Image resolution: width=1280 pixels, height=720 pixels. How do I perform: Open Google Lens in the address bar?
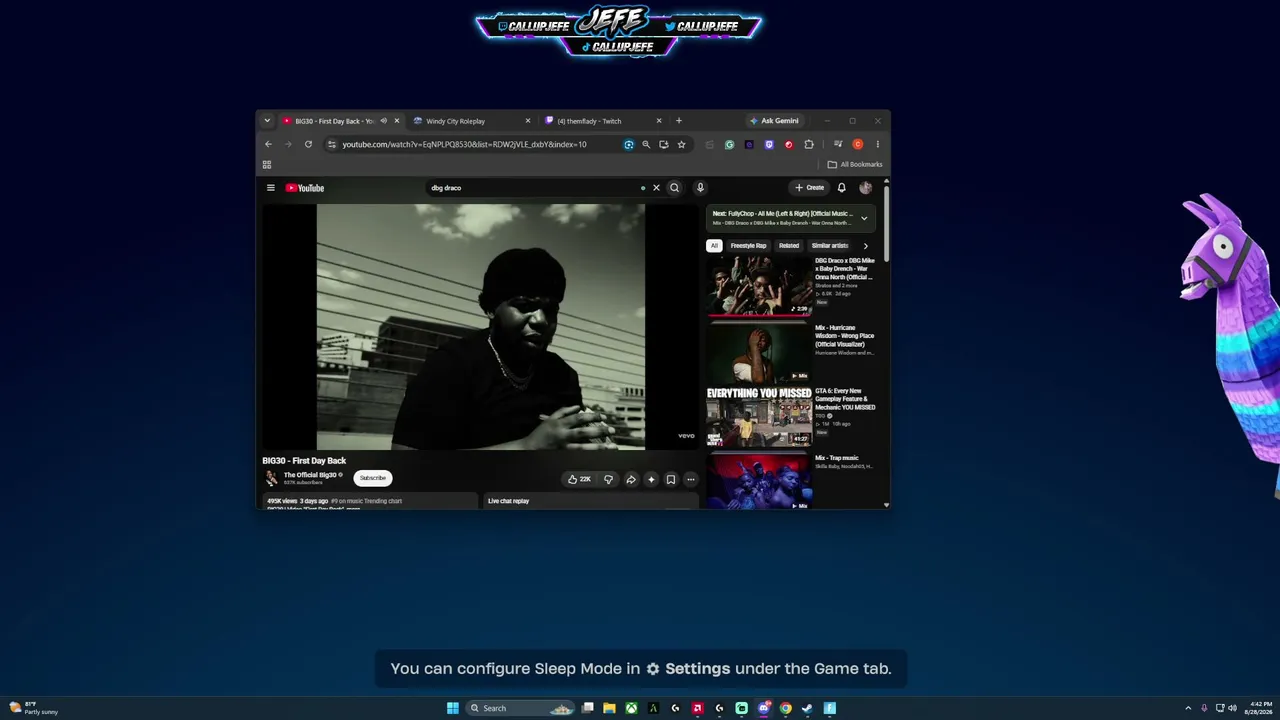[x=628, y=144]
